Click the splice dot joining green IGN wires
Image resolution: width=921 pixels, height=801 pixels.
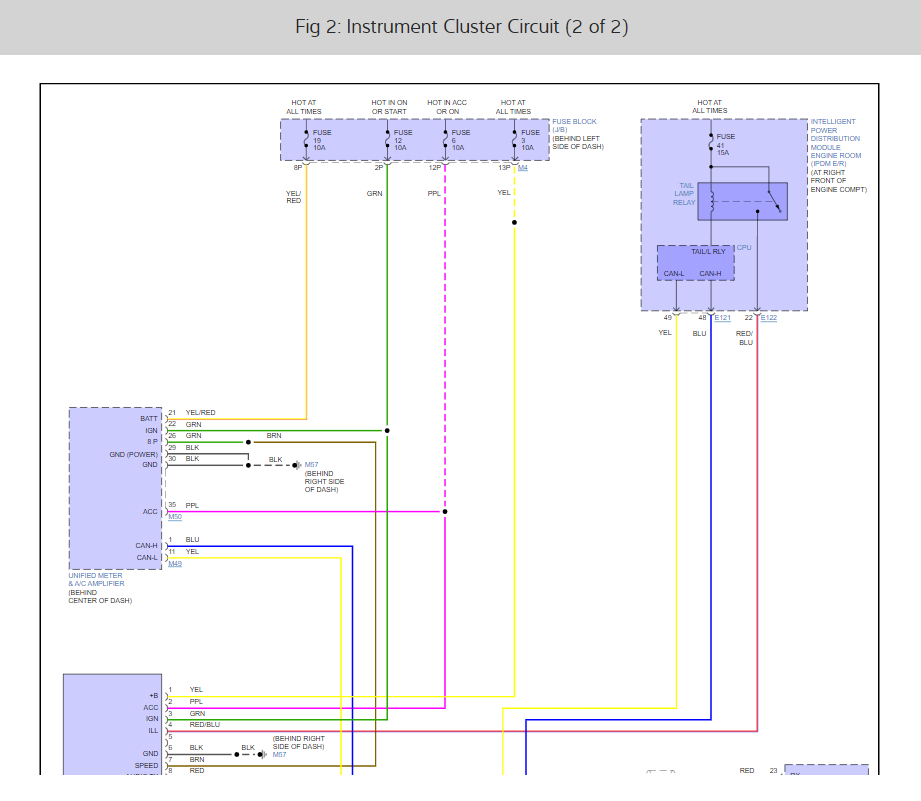click(x=387, y=430)
